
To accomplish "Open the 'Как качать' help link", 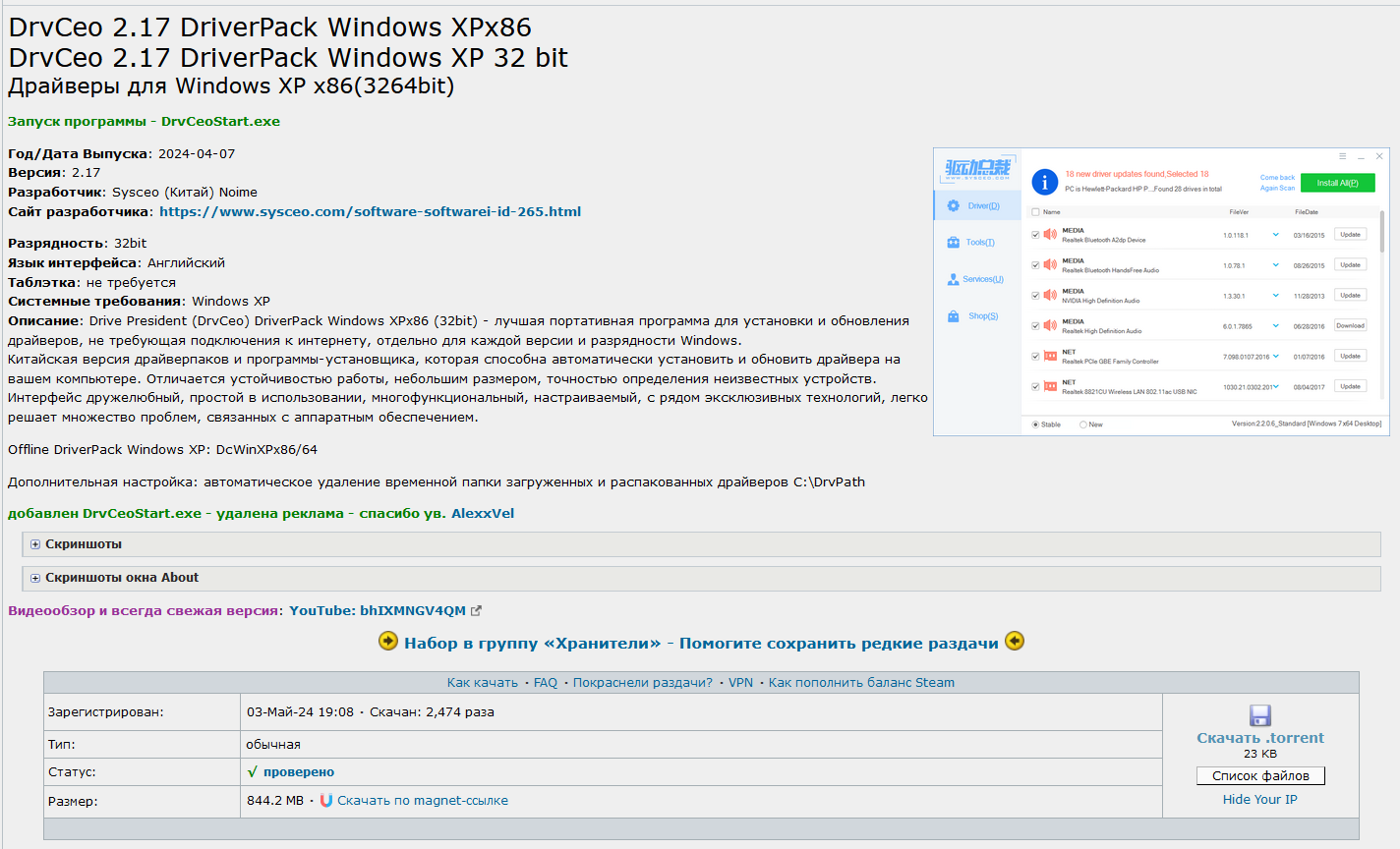I will [x=483, y=683].
